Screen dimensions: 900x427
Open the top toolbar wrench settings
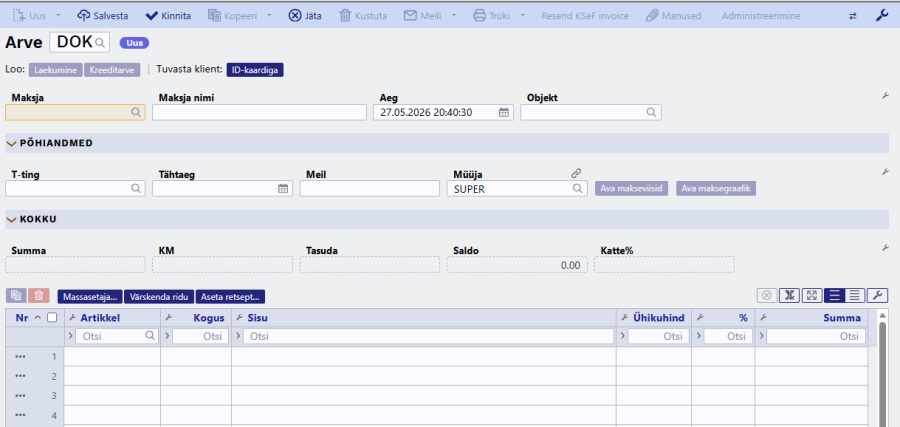(882, 15)
